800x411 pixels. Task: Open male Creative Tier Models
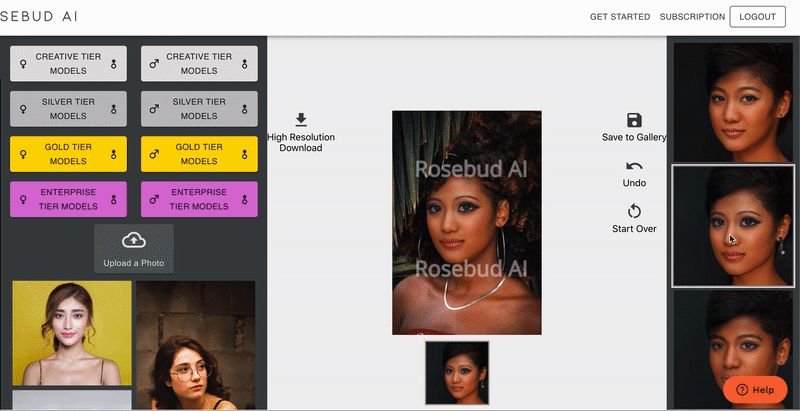(199, 64)
